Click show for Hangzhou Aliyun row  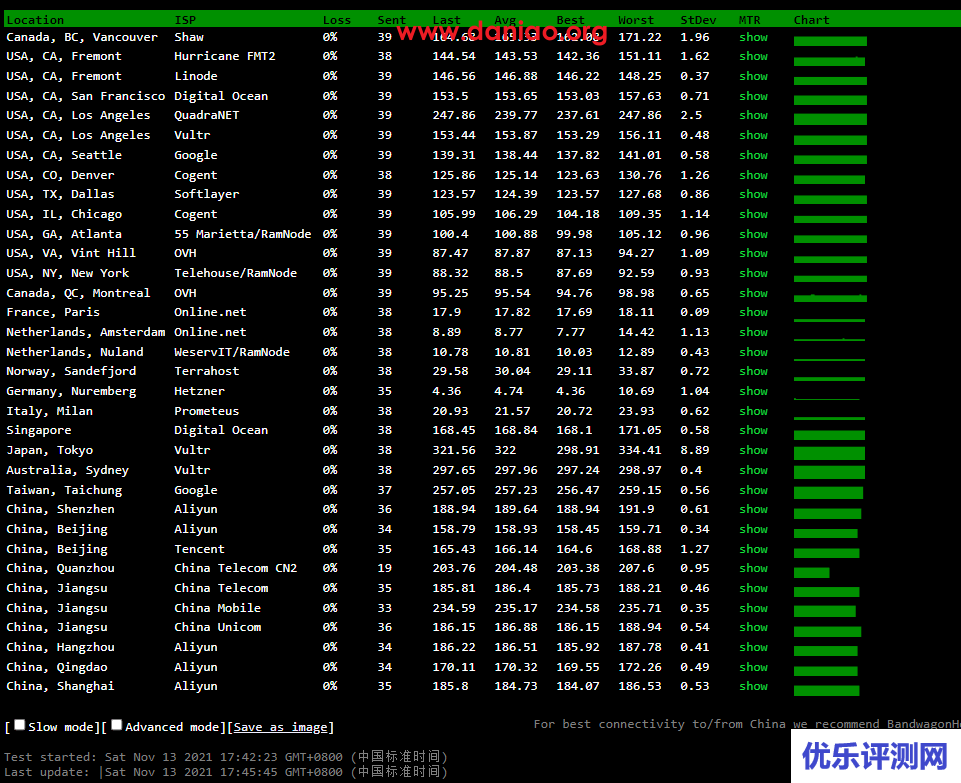tap(753, 648)
